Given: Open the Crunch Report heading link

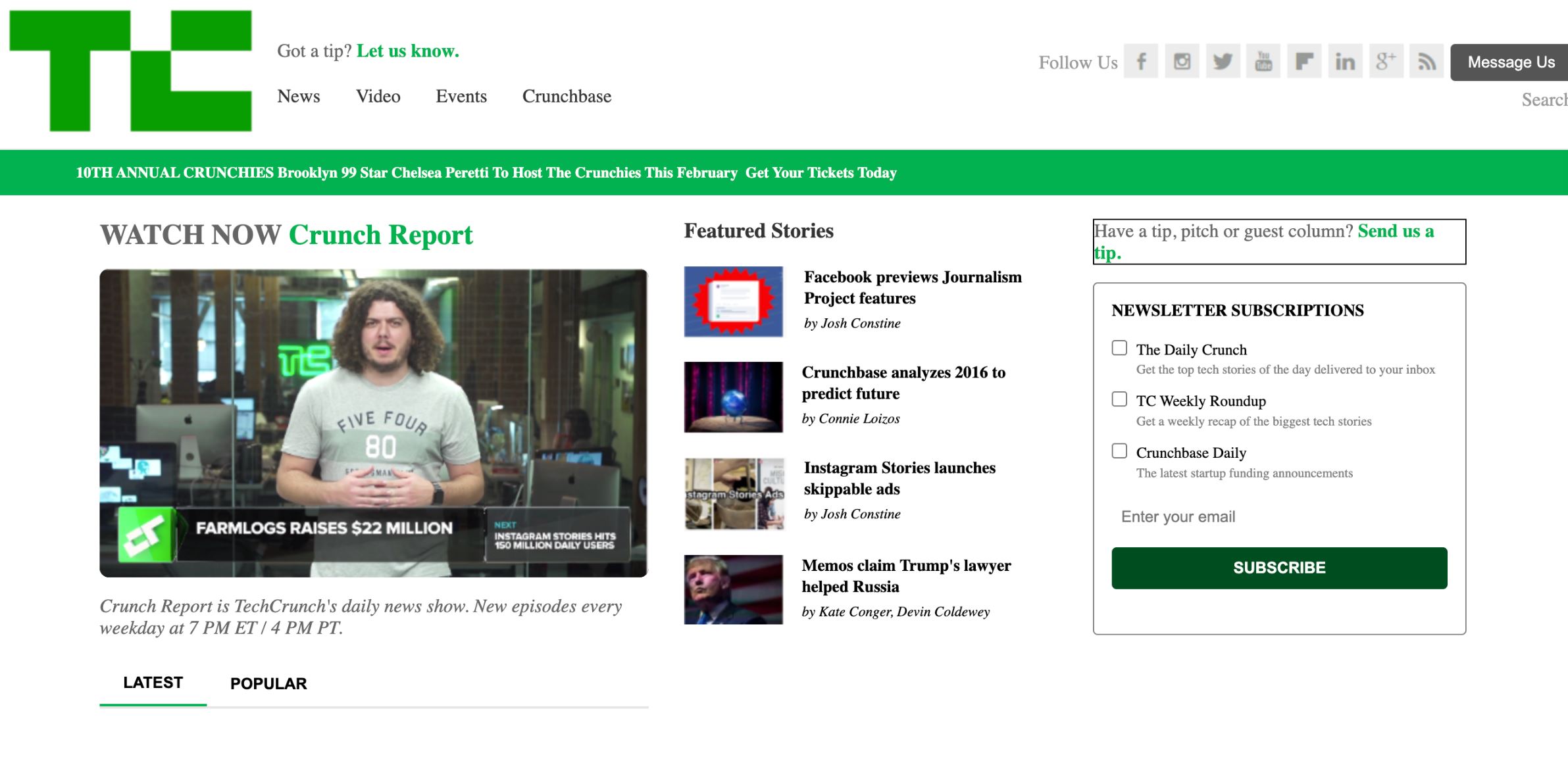Looking at the screenshot, I should click(x=381, y=235).
